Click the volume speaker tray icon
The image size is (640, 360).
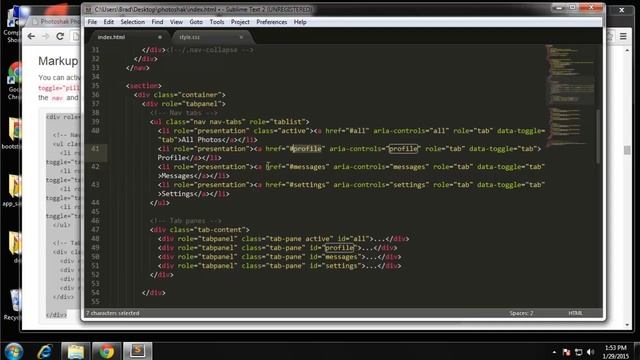(x=590, y=352)
